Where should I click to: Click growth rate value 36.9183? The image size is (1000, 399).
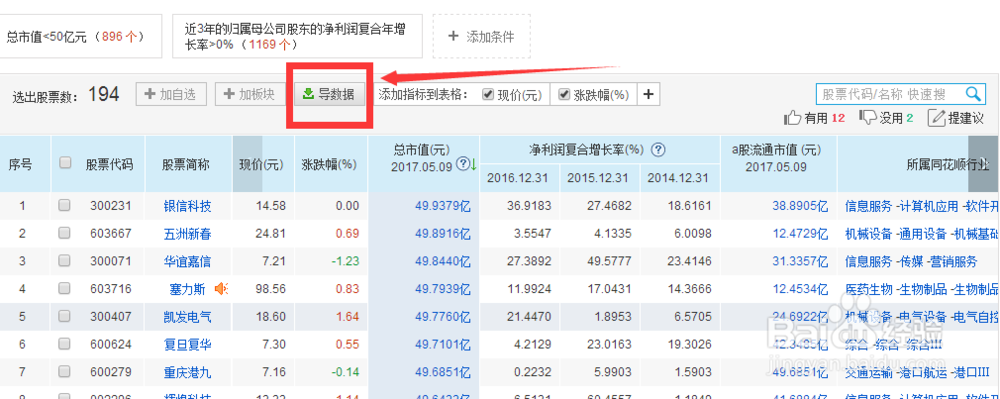(x=530, y=207)
